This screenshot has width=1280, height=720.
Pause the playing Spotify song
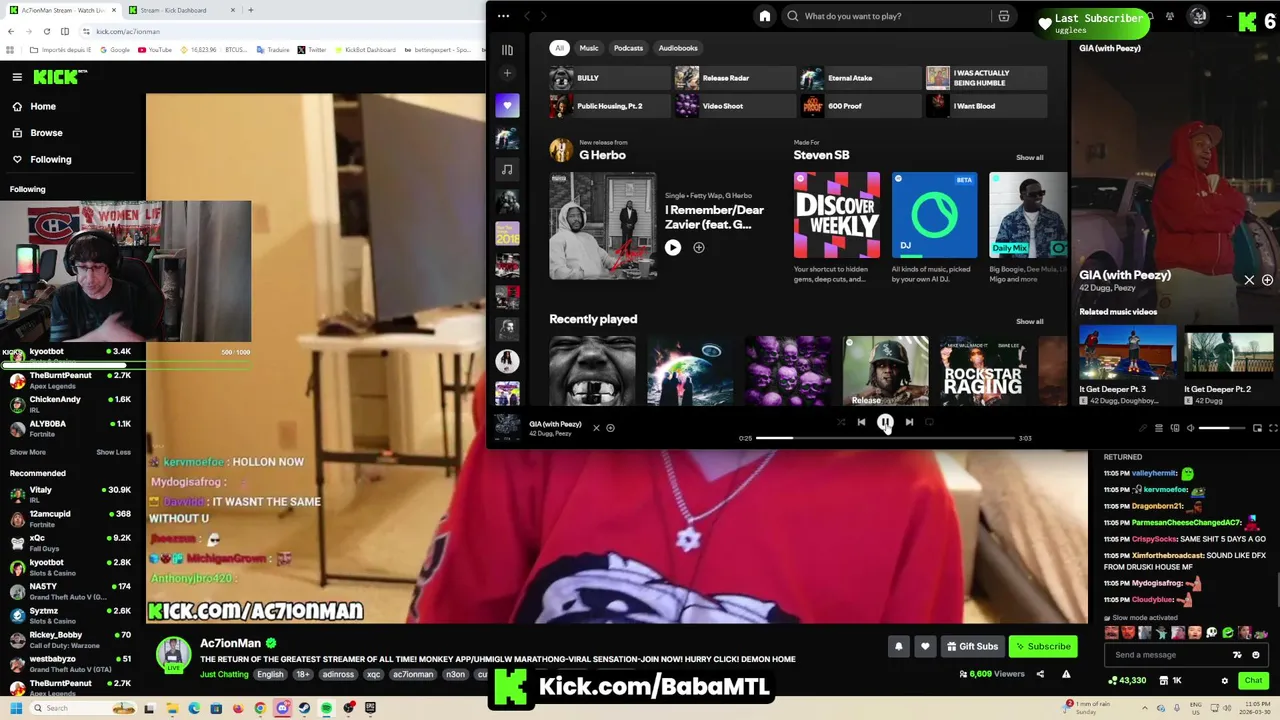885,422
